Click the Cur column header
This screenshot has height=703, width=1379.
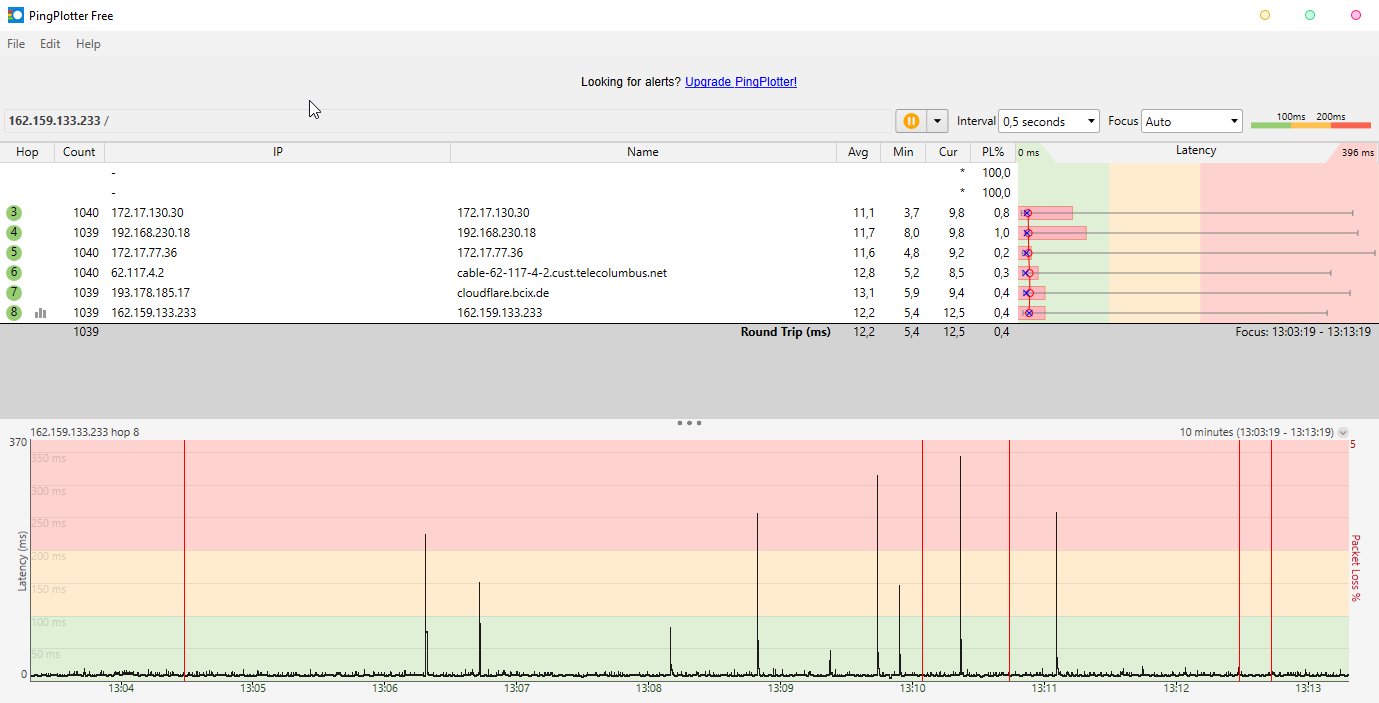tap(948, 152)
